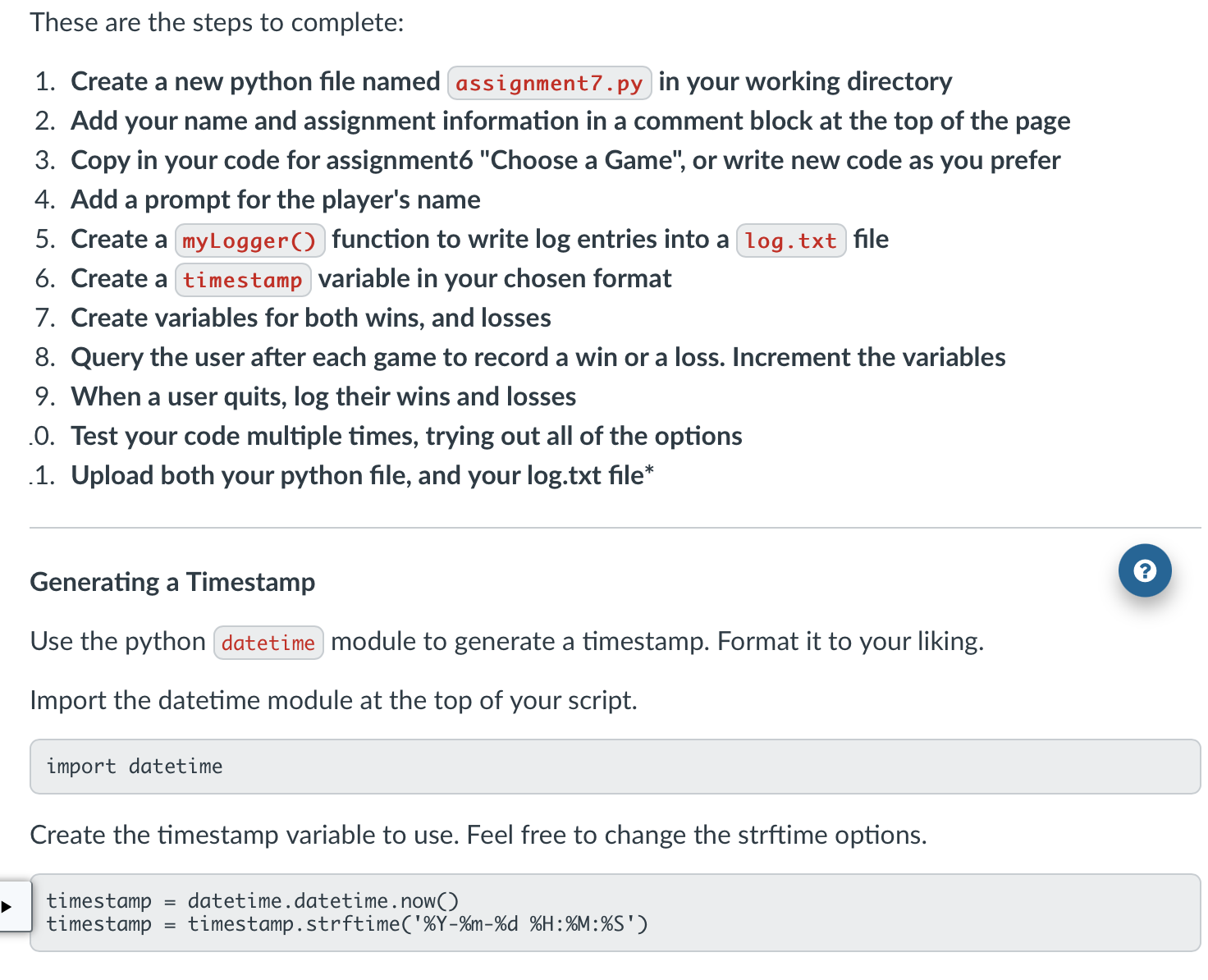This screenshot has width=1208, height=980.
Task: Click the Generating a Timestamp heading
Action: (172, 582)
